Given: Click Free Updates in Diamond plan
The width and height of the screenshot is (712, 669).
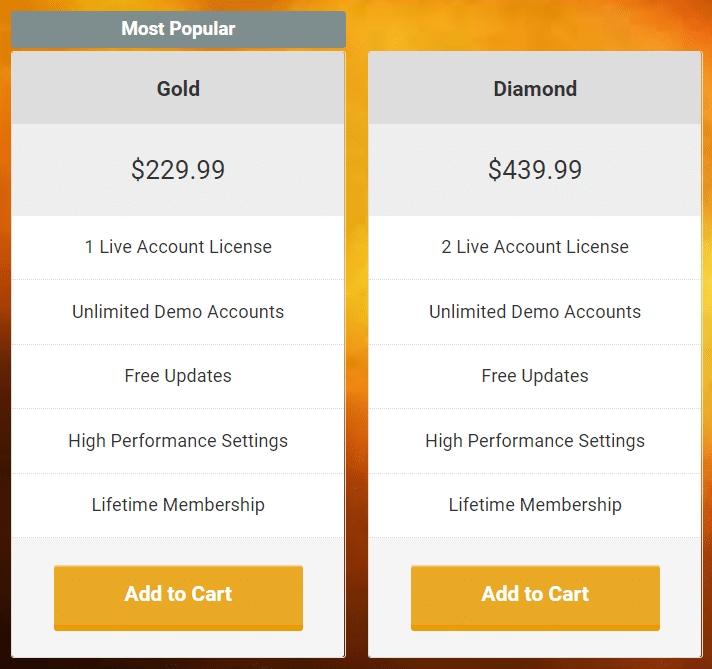Looking at the screenshot, I should pos(535,376).
